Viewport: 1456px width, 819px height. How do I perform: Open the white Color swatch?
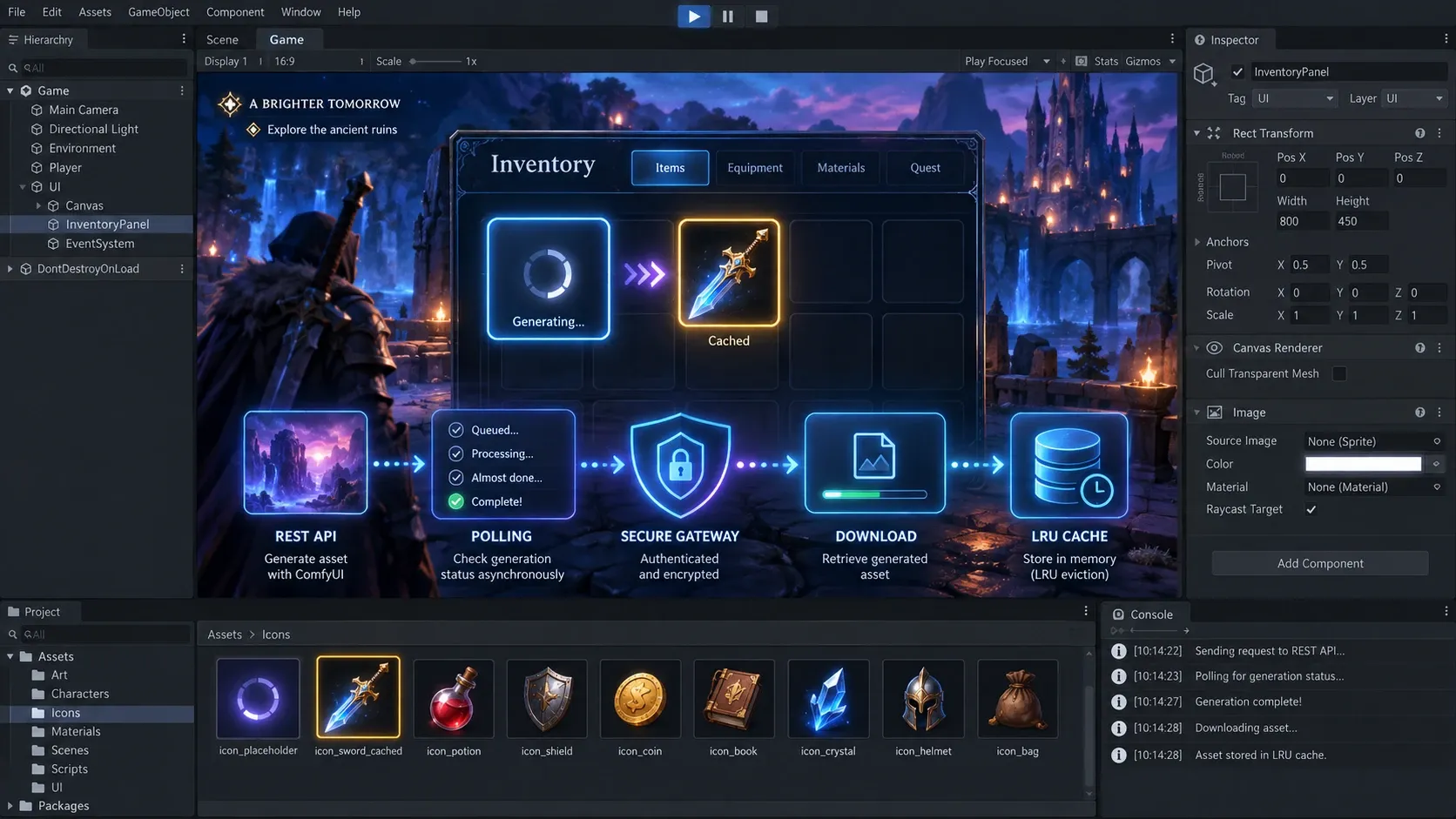click(1363, 464)
